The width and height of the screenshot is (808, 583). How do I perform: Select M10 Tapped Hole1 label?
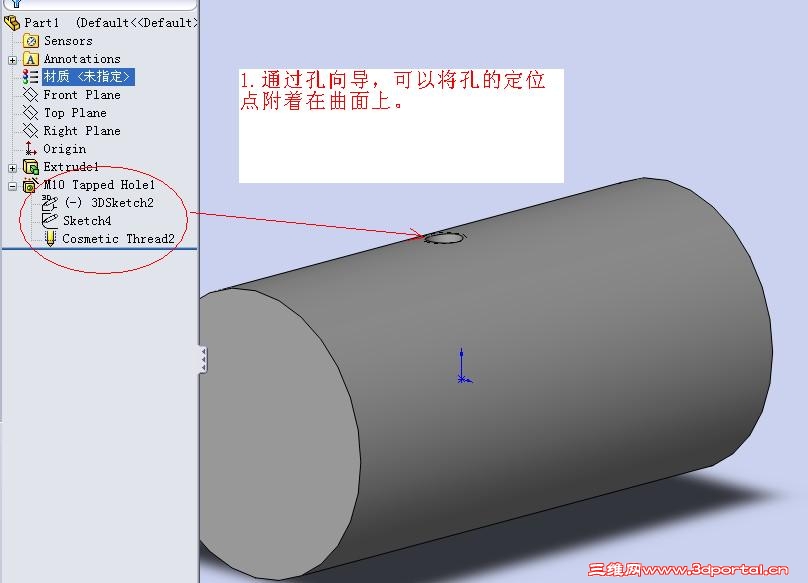coord(99,185)
